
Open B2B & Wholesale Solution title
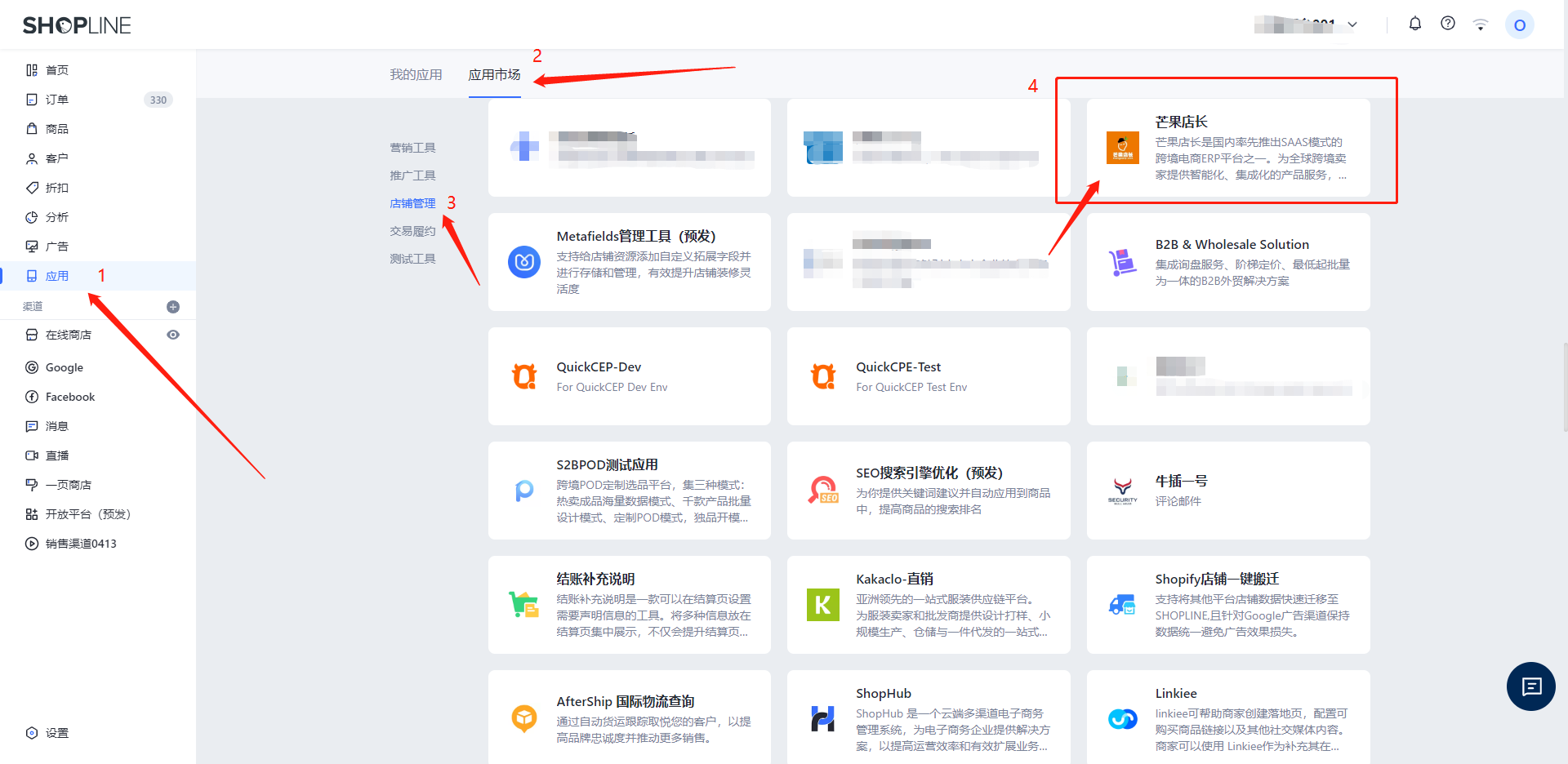point(1232,244)
